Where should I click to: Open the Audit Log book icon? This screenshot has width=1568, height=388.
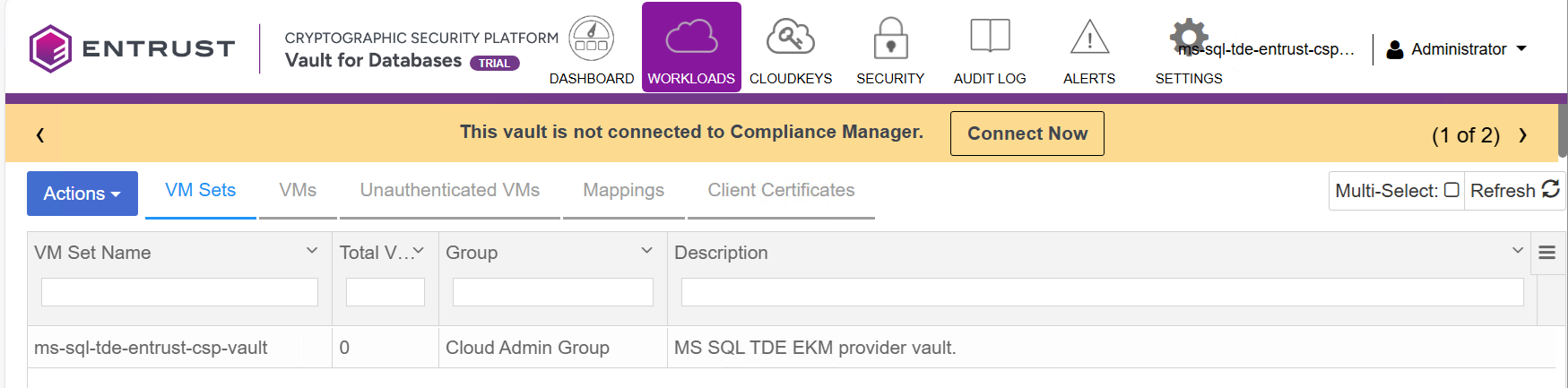pos(990,37)
